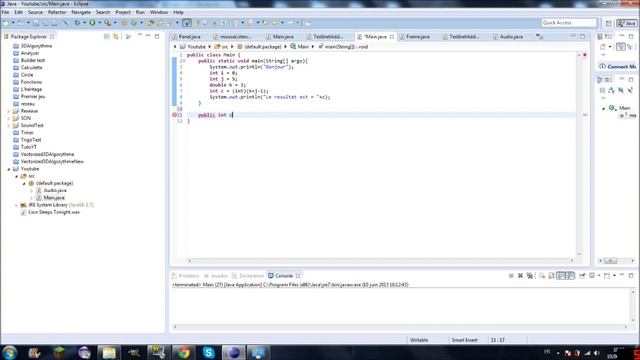Click the Eclipse taskbar icon

click(x=233, y=352)
